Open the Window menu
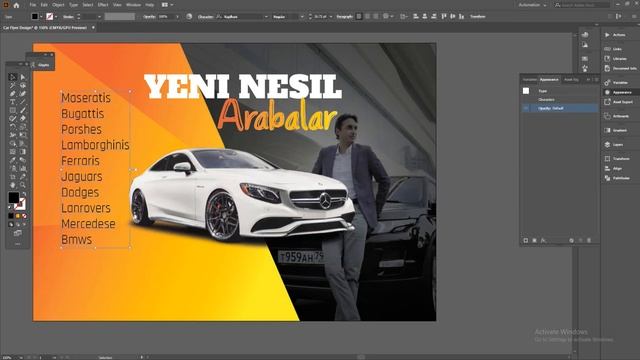The height and width of the screenshot is (360, 640). pos(133,5)
